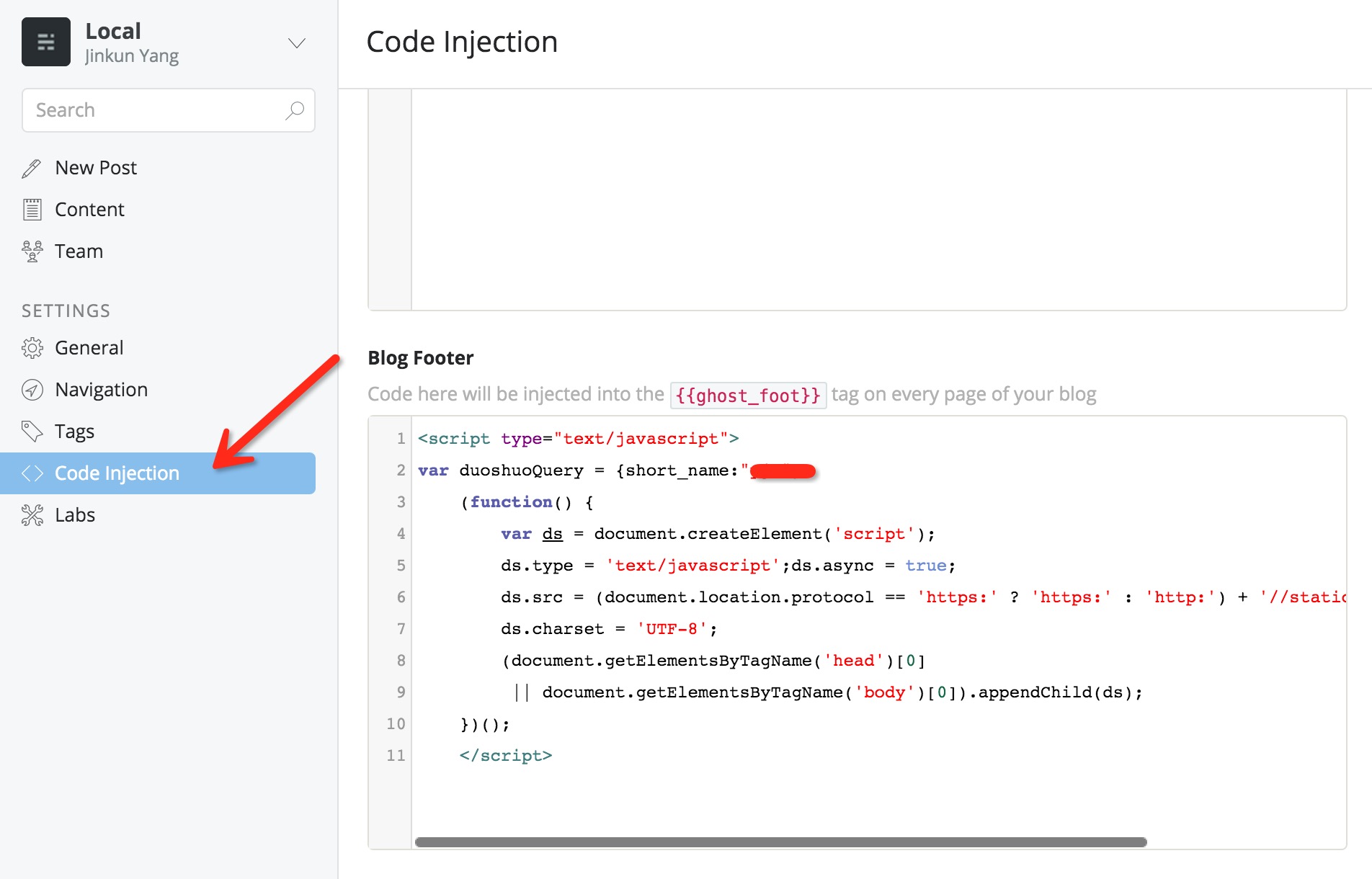
Task: Click the horizontal scrollbar of footer editor
Action: (x=780, y=842)
